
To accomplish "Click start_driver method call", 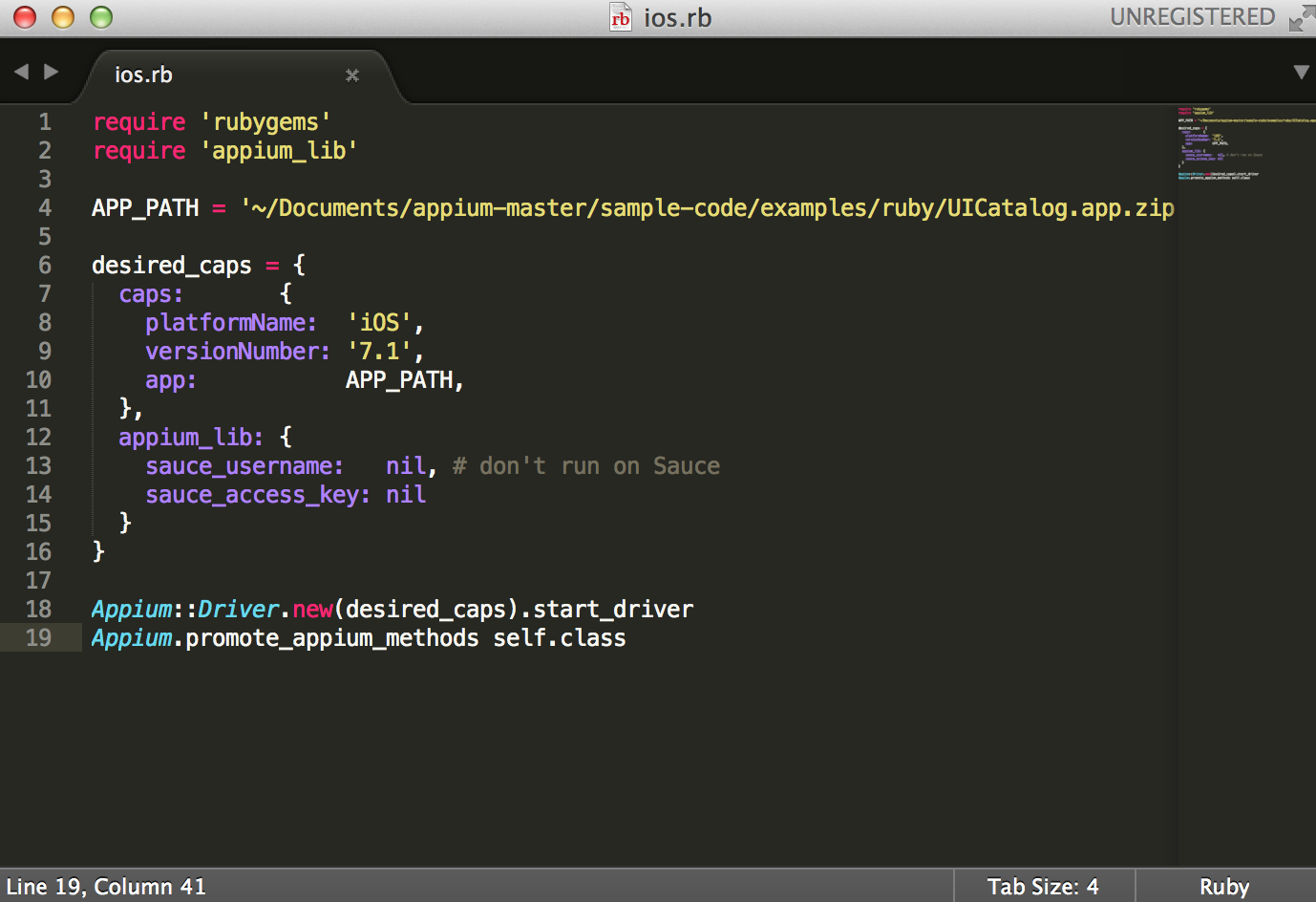I will pos(613,610).
